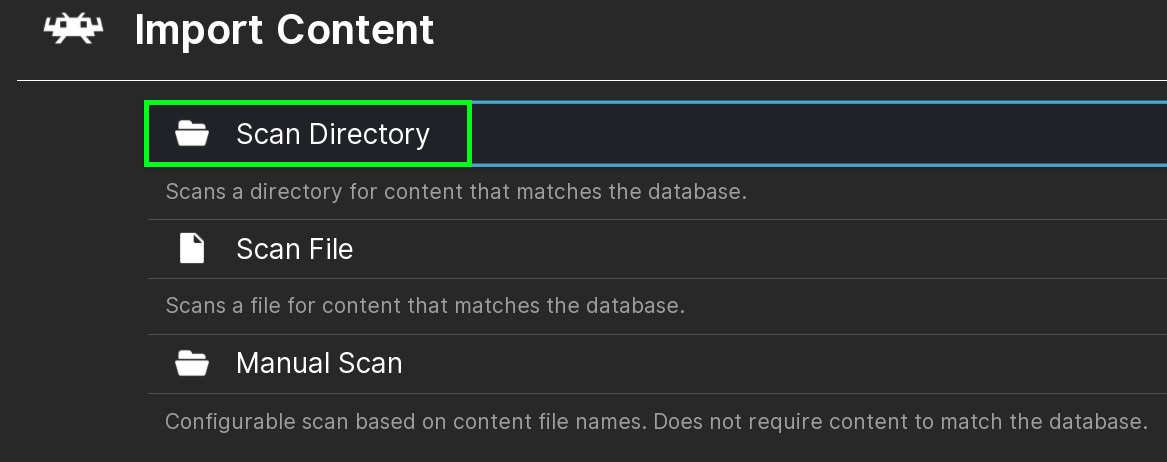Open the Scan Directory option
This screenshot has width=1167, height=462.
332,134
